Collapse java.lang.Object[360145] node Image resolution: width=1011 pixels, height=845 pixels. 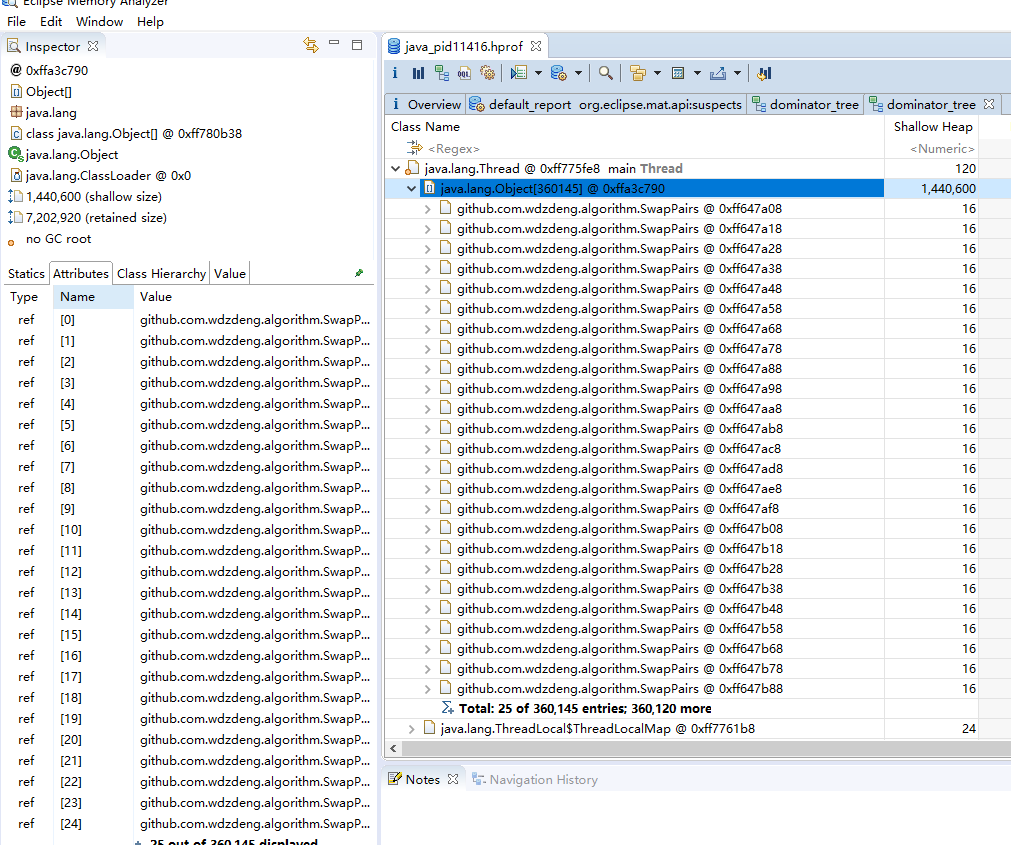click(411, 189)
